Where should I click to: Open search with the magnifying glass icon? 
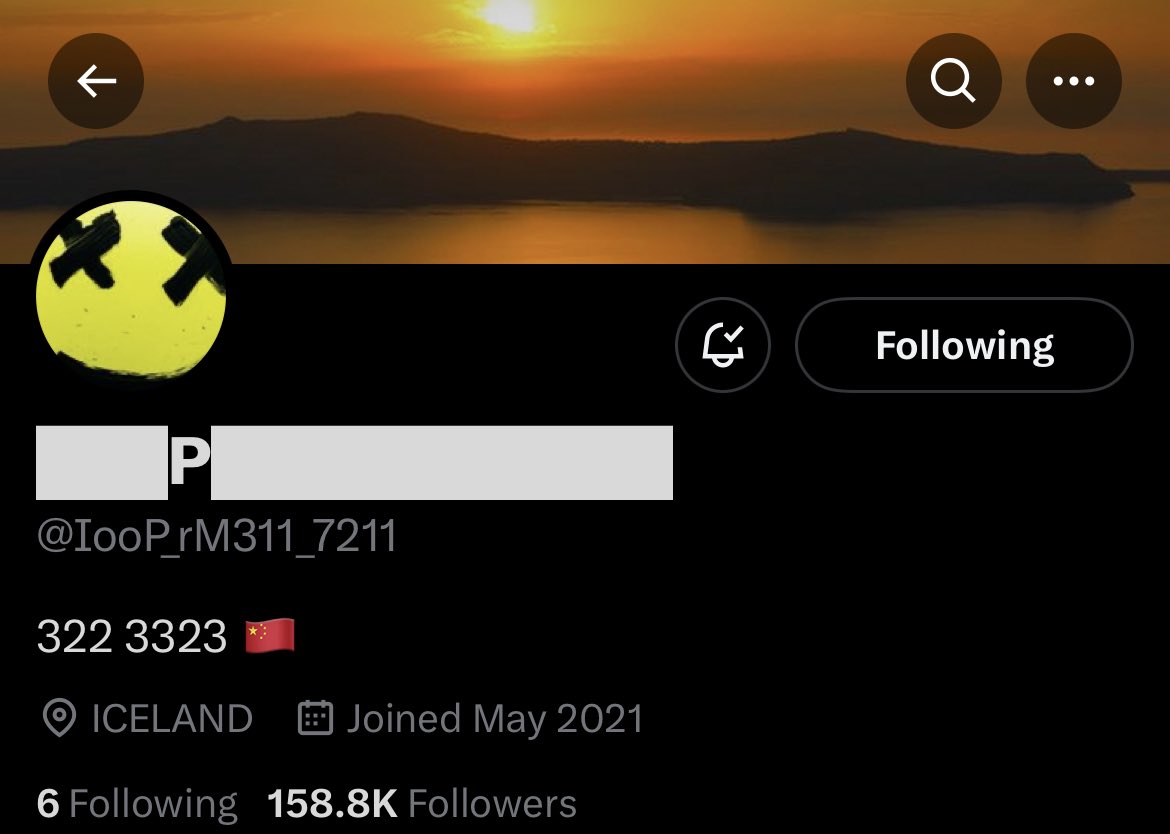954,81
